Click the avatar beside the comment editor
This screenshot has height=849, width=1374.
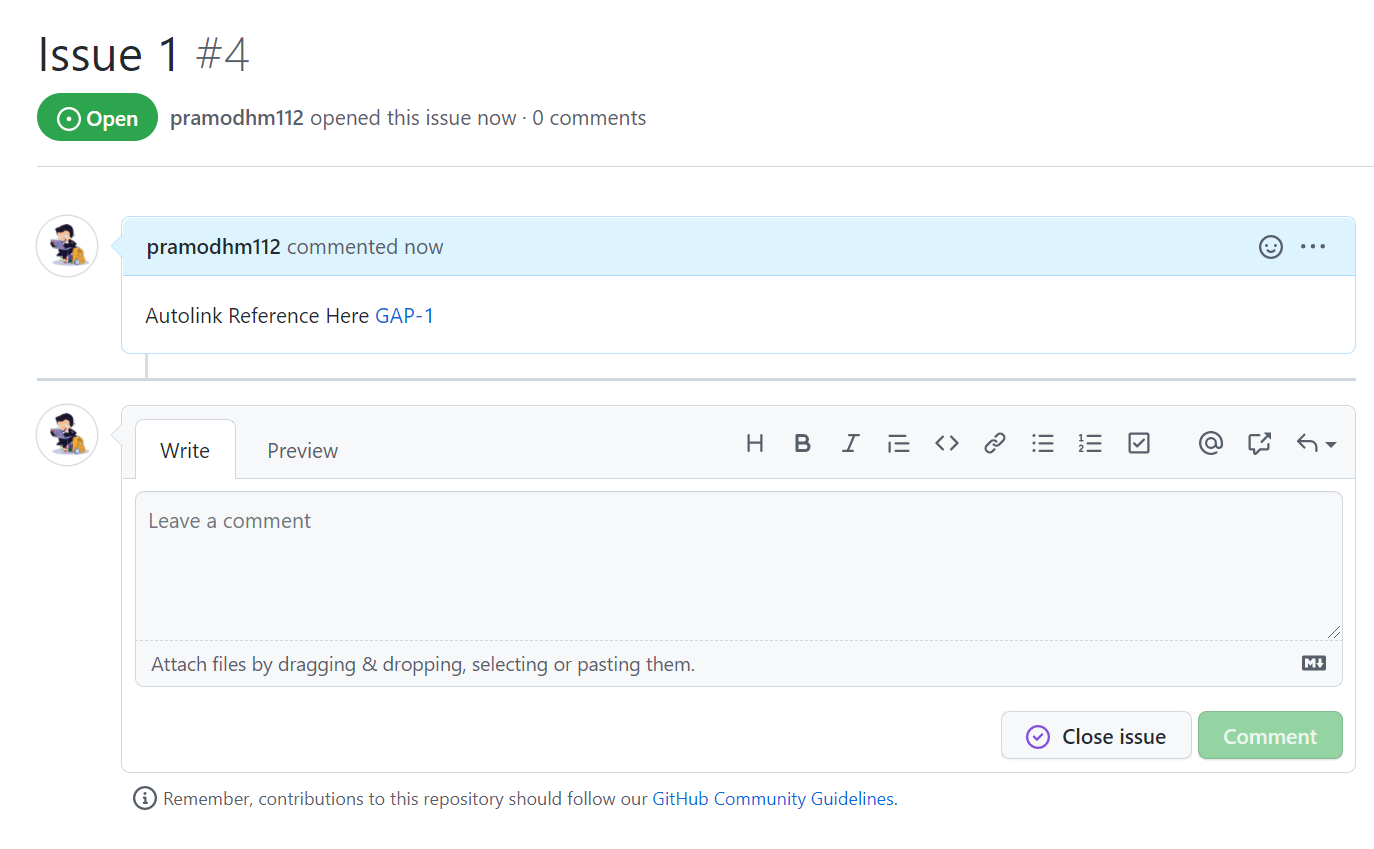(x=67, y=435)
